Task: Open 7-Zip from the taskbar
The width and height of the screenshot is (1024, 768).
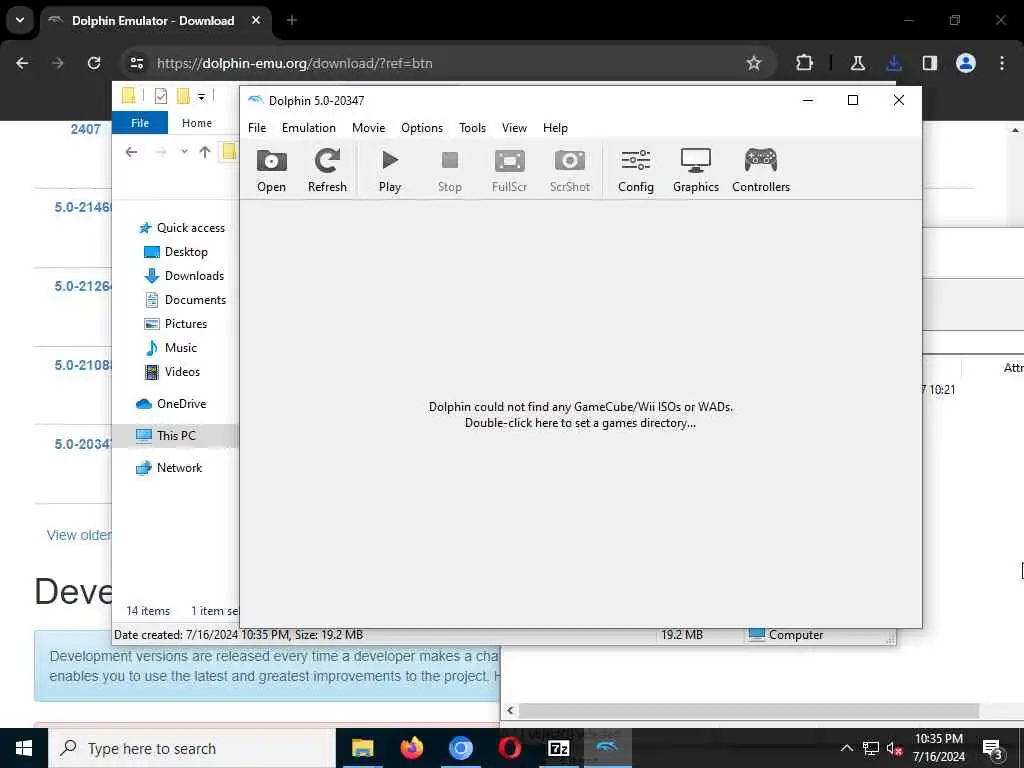Action: (x=558, y=748)
